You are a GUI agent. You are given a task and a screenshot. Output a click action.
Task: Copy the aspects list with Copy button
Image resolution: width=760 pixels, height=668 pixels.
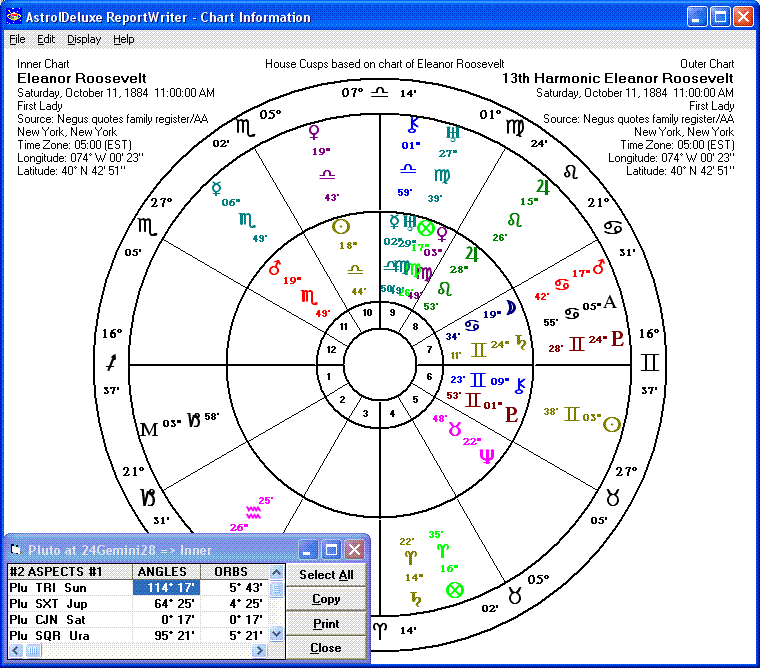pyautogui.click(x=326, y=599)
